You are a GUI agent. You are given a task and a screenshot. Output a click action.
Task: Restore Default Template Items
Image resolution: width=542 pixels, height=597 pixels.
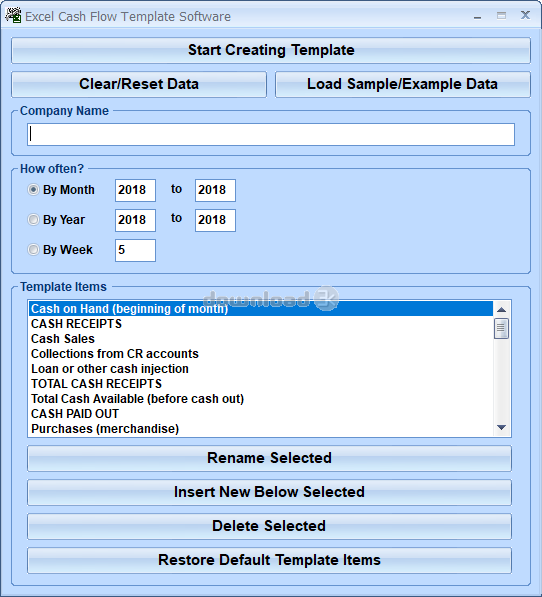coord(269,560)
